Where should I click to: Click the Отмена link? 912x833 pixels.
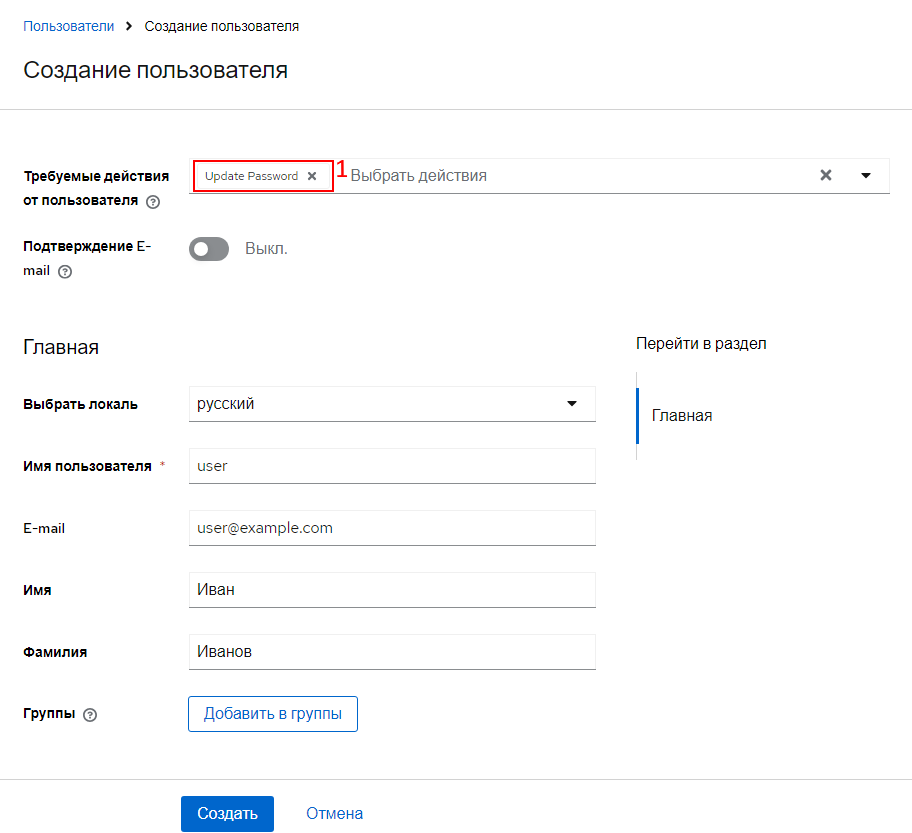334,814
